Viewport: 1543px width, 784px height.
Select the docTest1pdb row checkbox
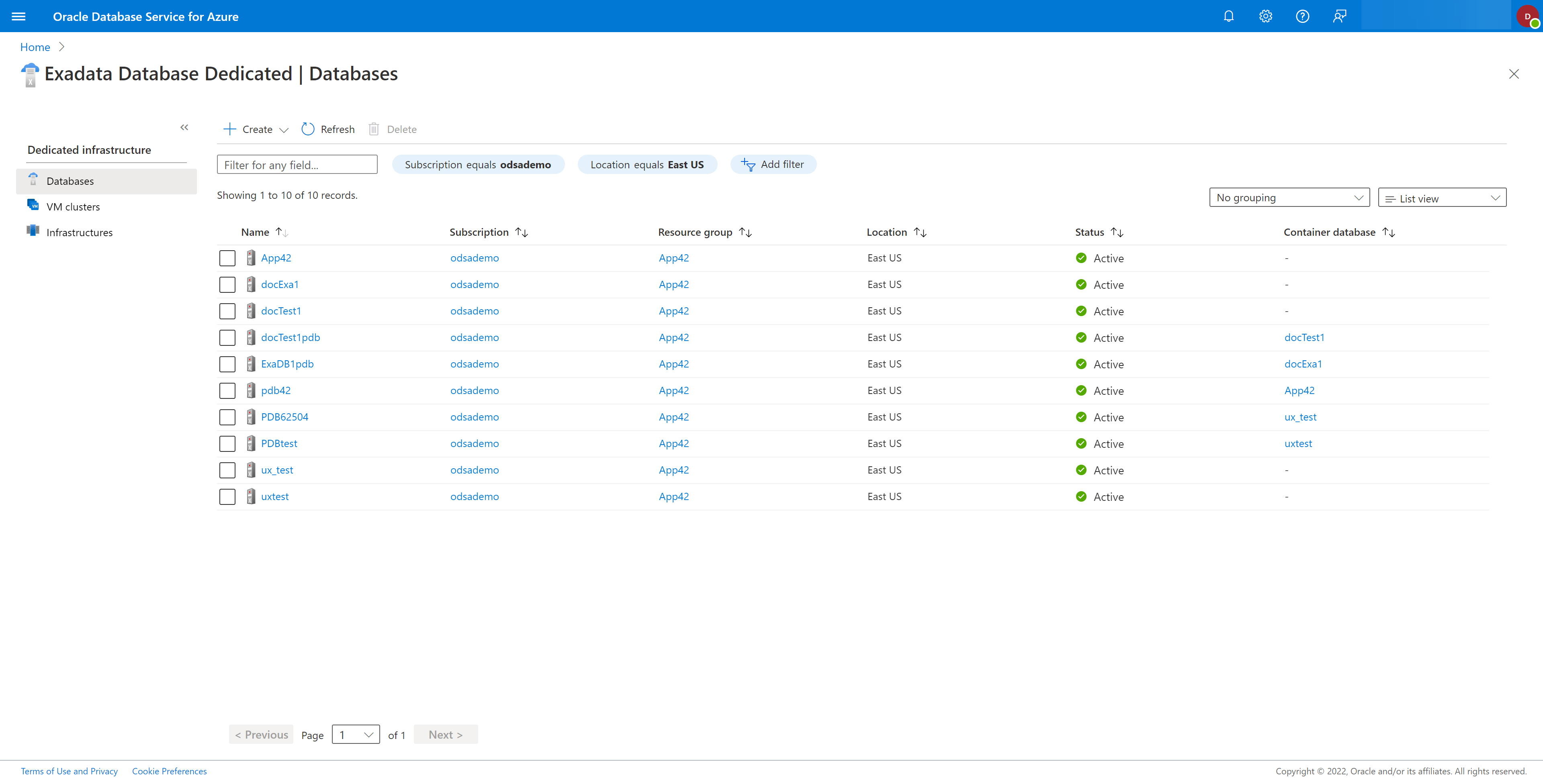[227, 338]
